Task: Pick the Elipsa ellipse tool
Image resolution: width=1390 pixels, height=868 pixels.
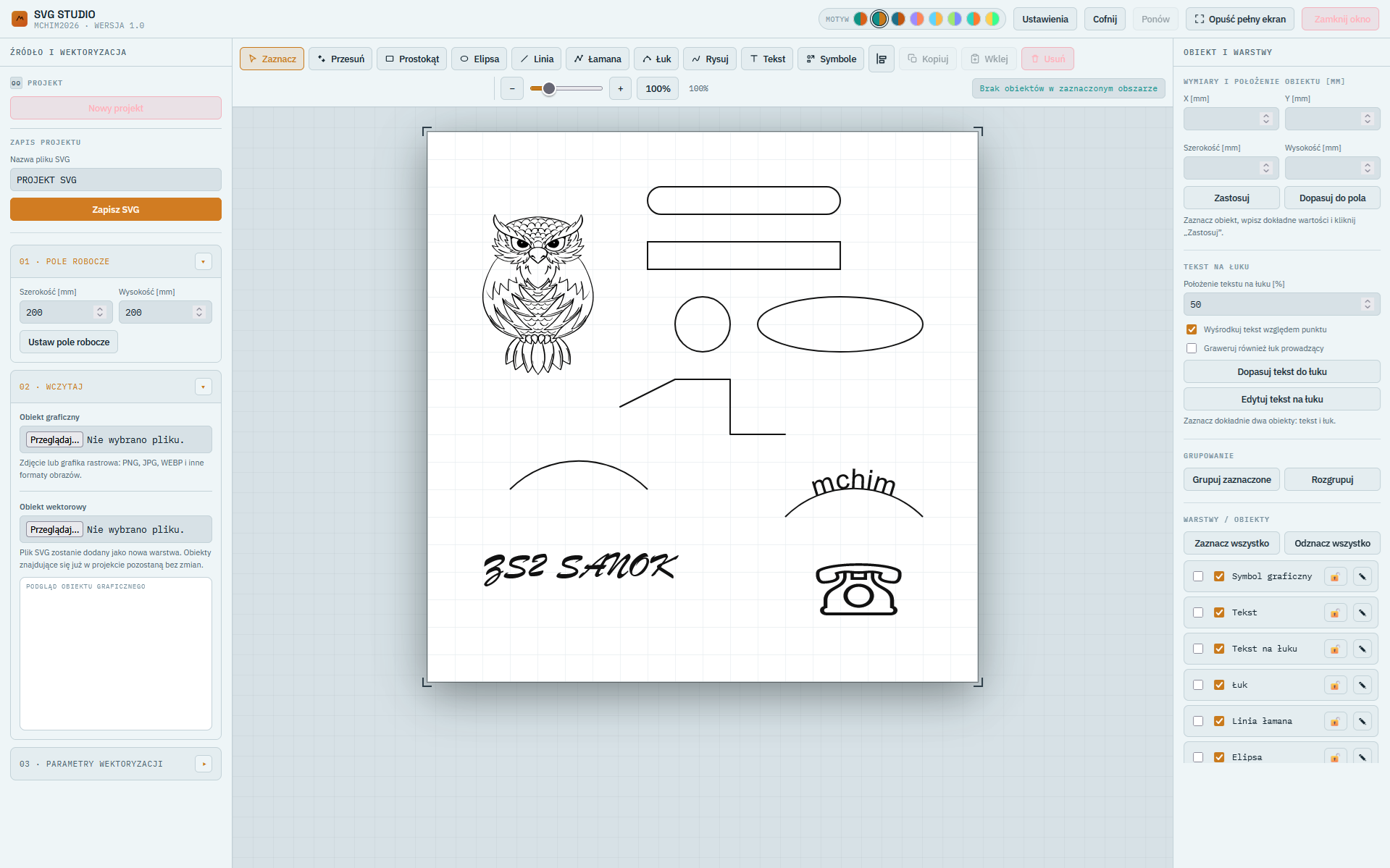Action: (x=479, y=59)
